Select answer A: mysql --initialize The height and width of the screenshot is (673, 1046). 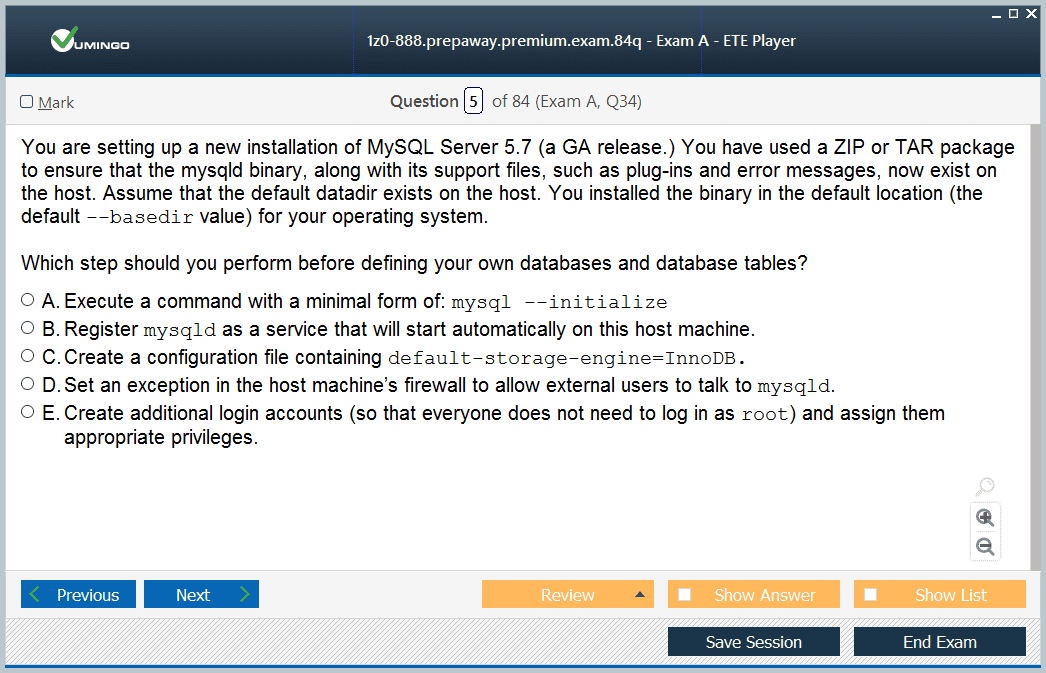(27, 300)
